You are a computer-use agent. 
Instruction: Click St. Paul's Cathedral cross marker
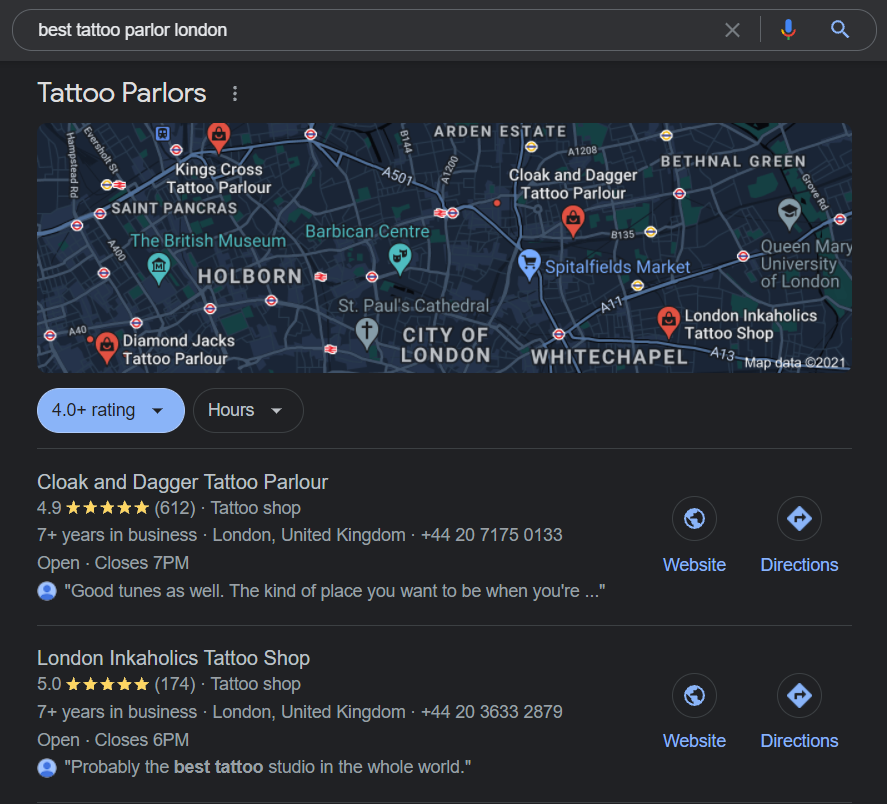(x=367, y=334)
